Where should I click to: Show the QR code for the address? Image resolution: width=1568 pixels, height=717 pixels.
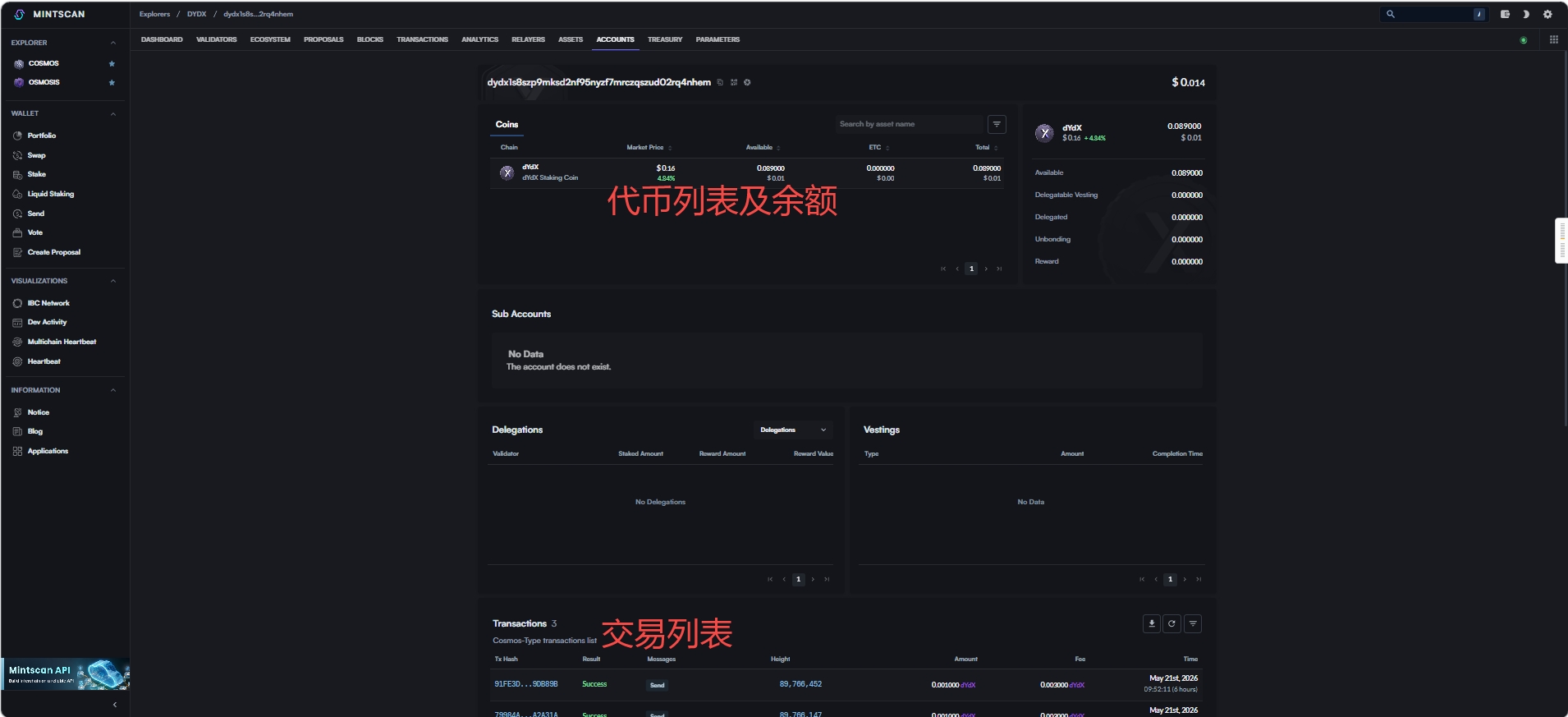tap(734, 82)
